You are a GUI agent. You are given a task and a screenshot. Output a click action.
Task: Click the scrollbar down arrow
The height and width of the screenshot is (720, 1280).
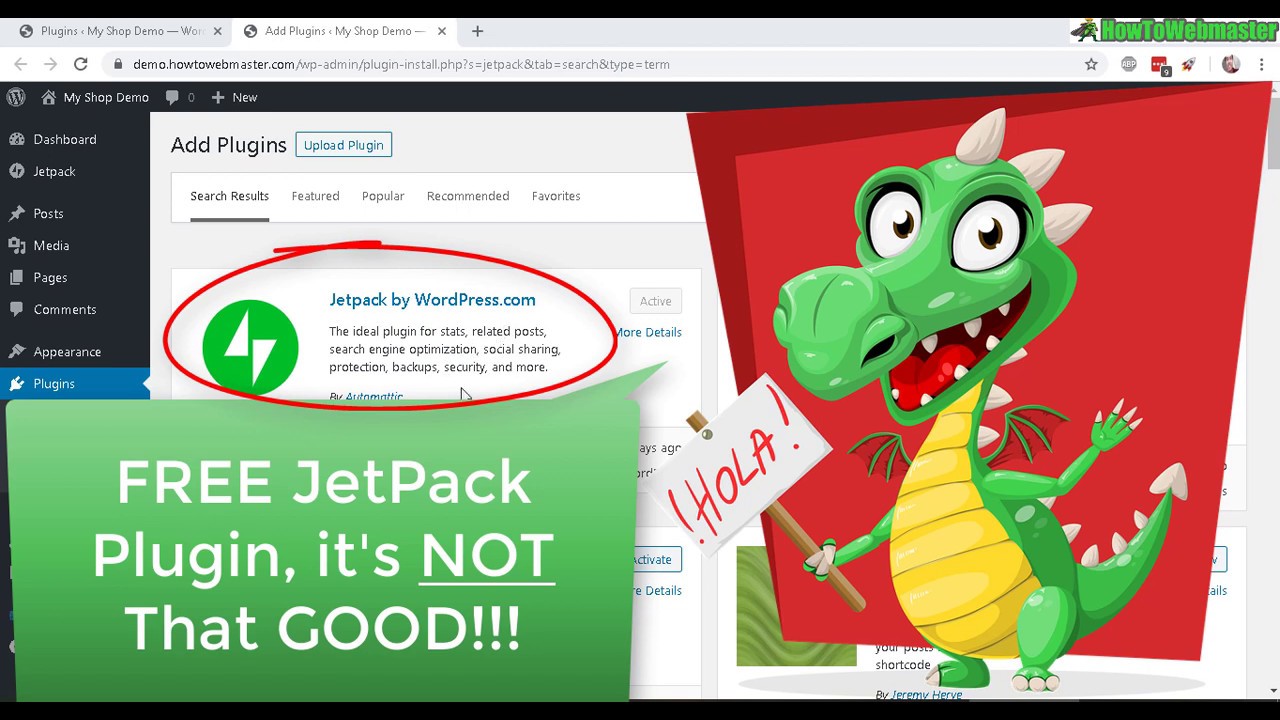[1273, 690]
